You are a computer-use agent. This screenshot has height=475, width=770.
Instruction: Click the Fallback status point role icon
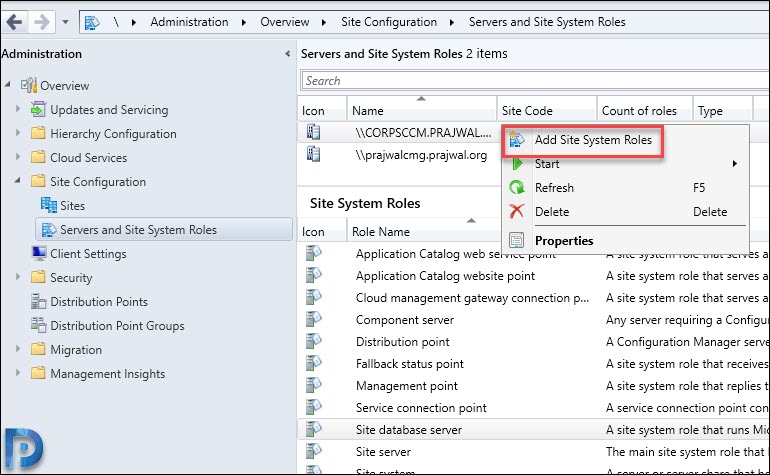[313, 363]
